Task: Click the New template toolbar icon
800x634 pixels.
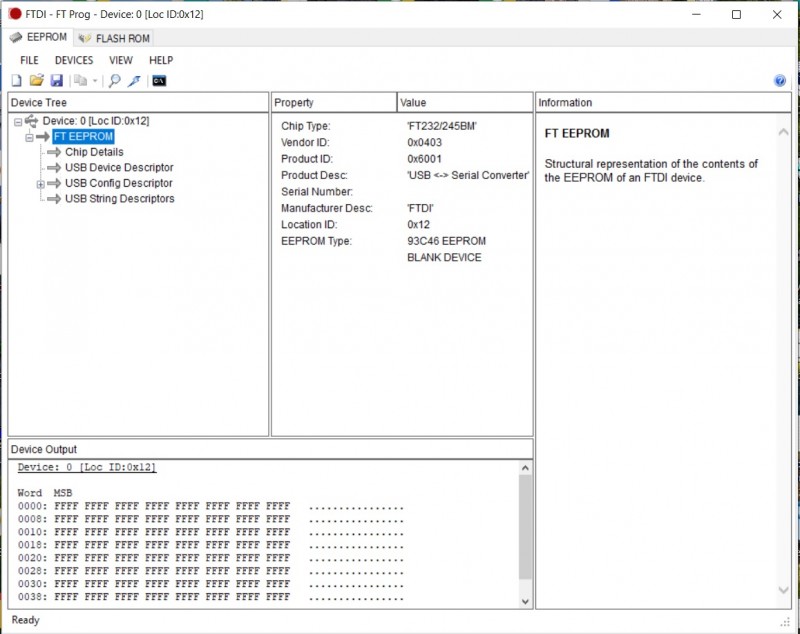Action: [16, 81]
